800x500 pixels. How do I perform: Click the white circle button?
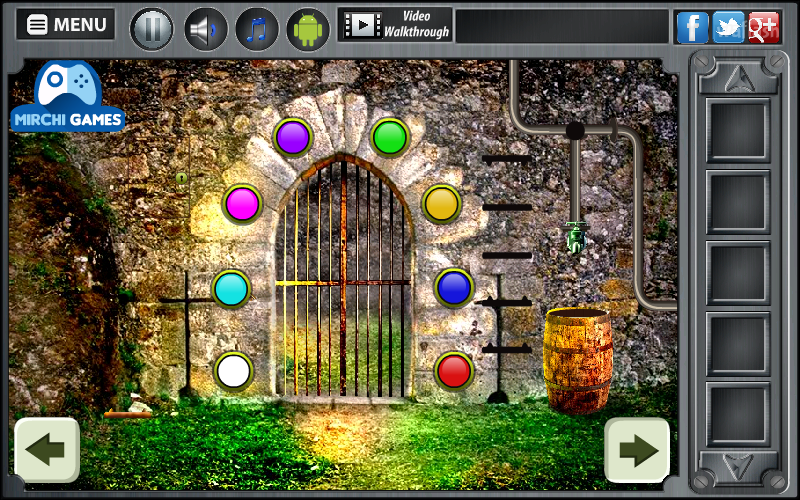(234, 371)
